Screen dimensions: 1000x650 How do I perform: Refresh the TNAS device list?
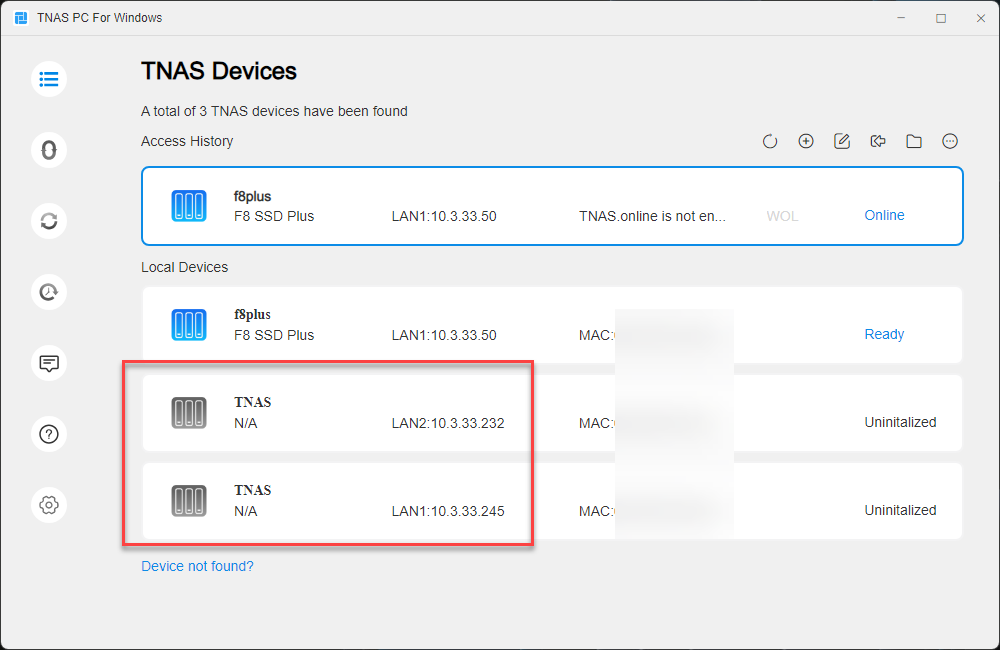tap(770, 142)
